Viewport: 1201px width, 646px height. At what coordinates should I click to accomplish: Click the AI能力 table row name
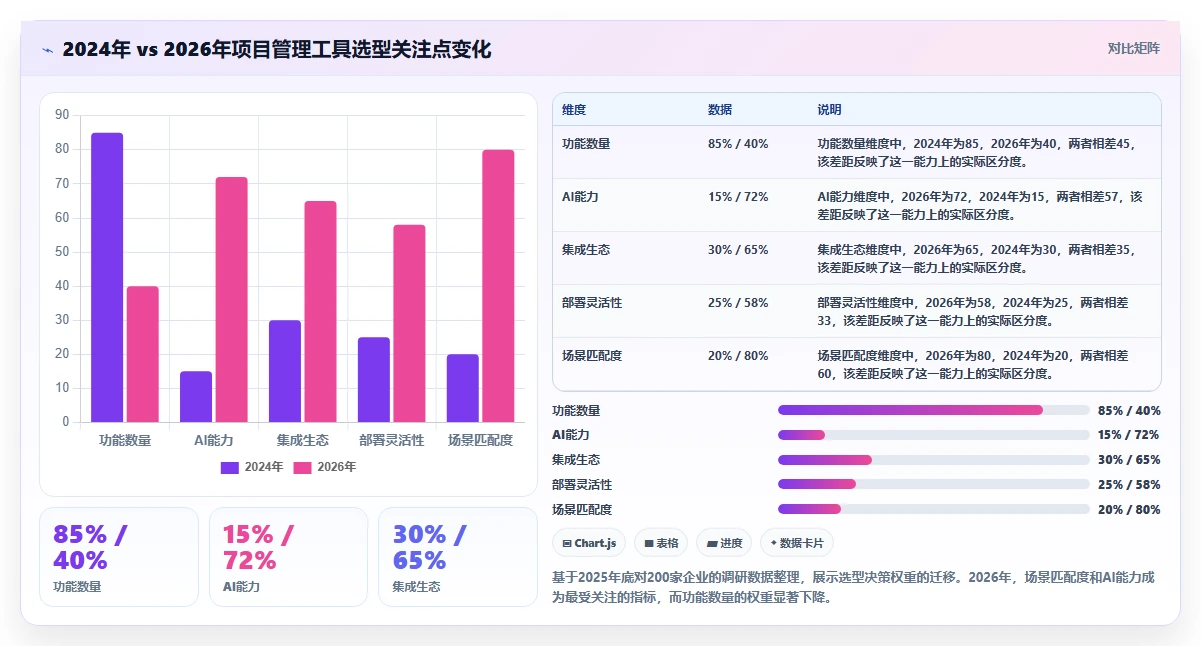(580, 197)
